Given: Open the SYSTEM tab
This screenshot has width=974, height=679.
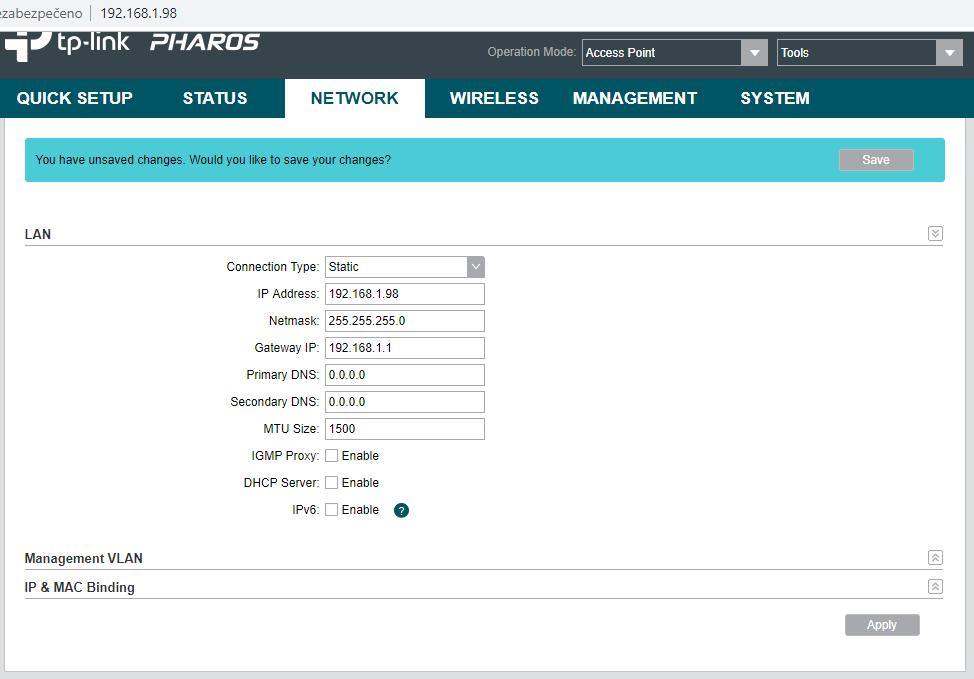Looking at the screenshot, I should 775,98.
